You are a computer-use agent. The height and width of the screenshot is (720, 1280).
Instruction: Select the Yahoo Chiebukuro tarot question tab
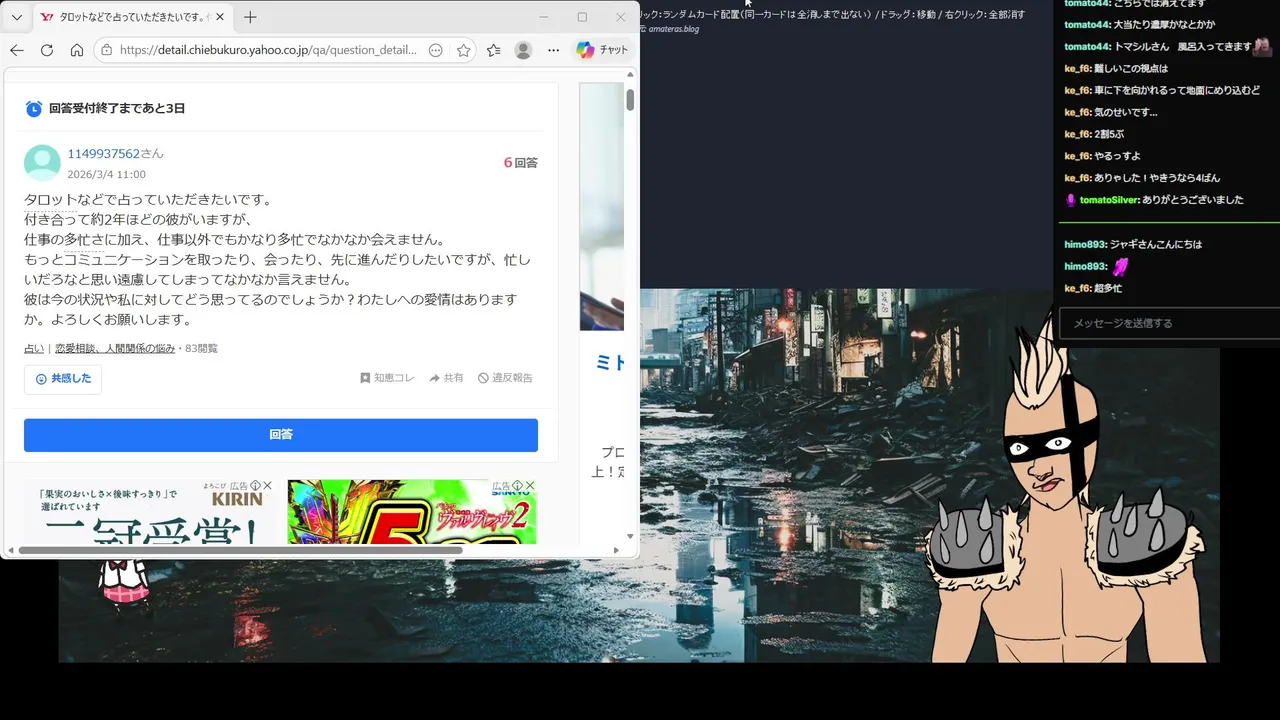pyautogui.click(x=134, y=17)
